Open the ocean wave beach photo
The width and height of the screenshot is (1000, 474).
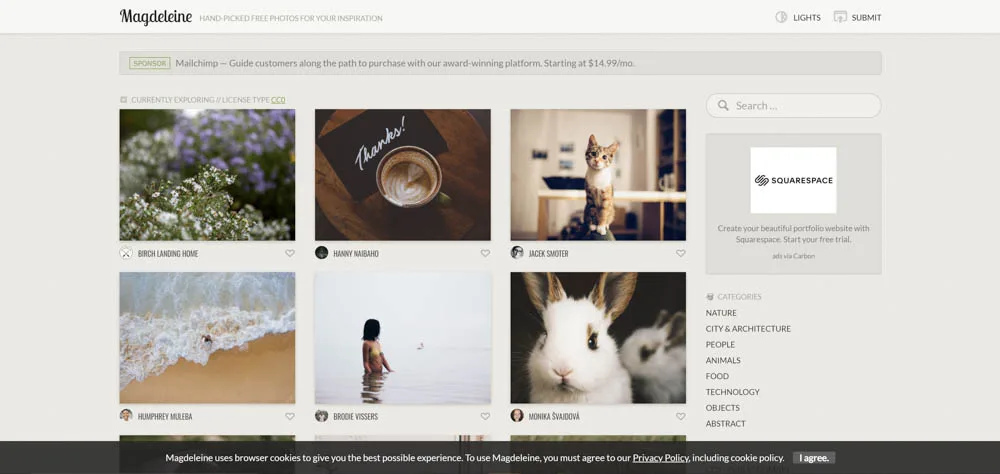point(207,338)
